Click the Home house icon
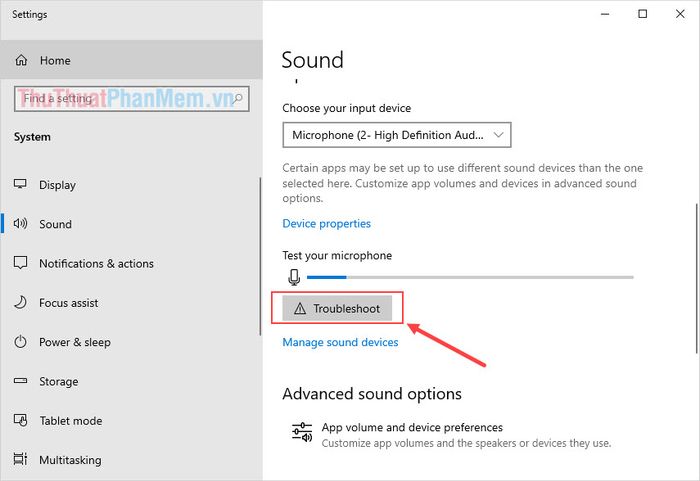 pyautogui.click(x=21, y=60)
